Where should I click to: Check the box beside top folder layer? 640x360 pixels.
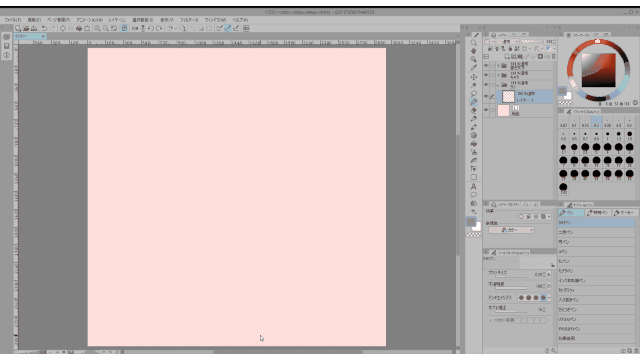(493, 65)
